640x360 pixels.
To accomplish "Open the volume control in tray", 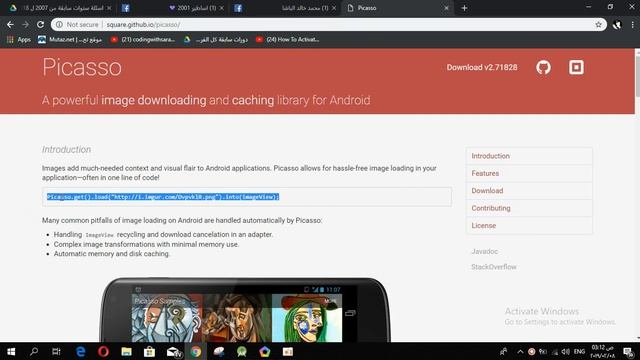I will (x=565, y=351).
